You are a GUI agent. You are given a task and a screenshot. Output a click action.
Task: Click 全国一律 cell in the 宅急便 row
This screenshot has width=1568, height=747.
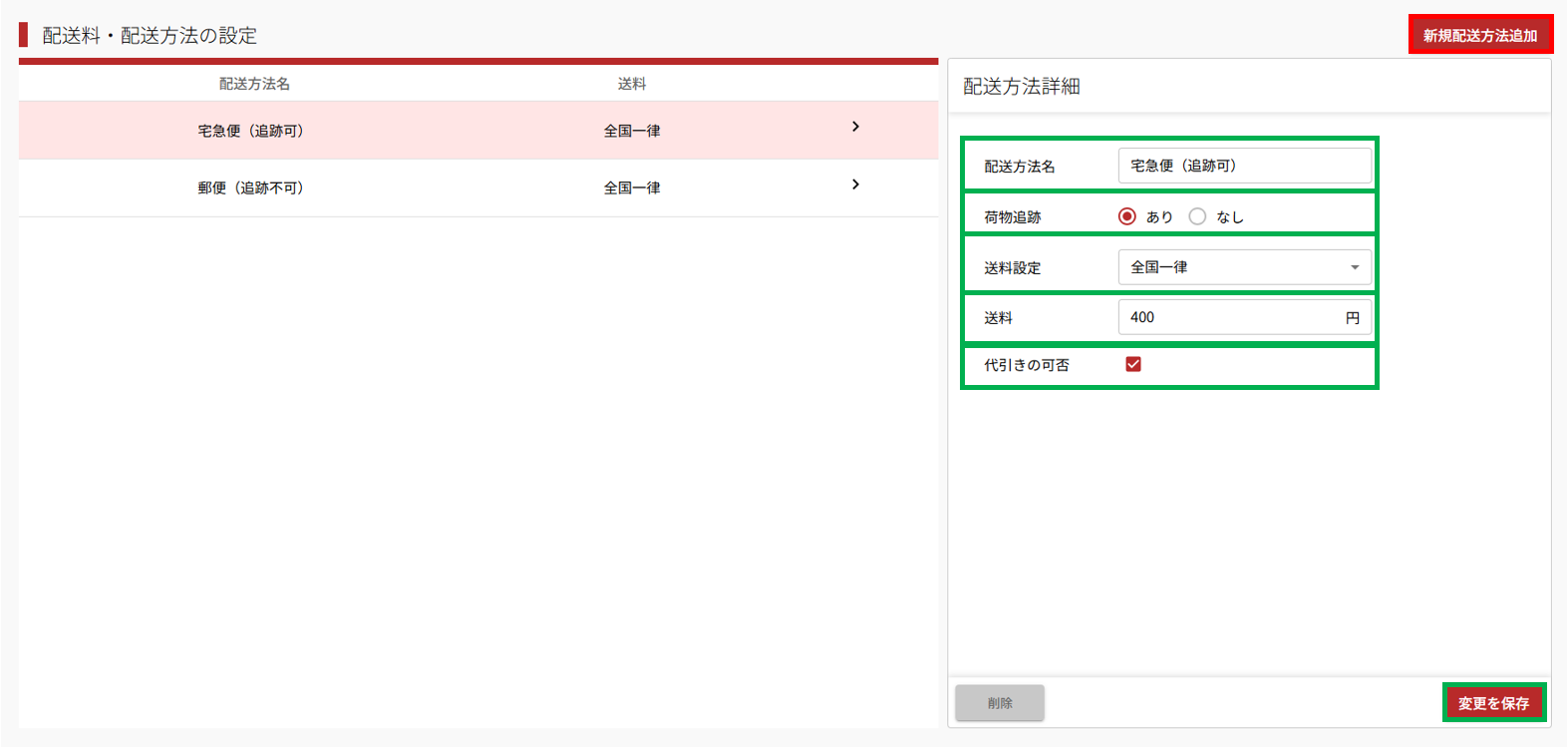coord(631,131)
